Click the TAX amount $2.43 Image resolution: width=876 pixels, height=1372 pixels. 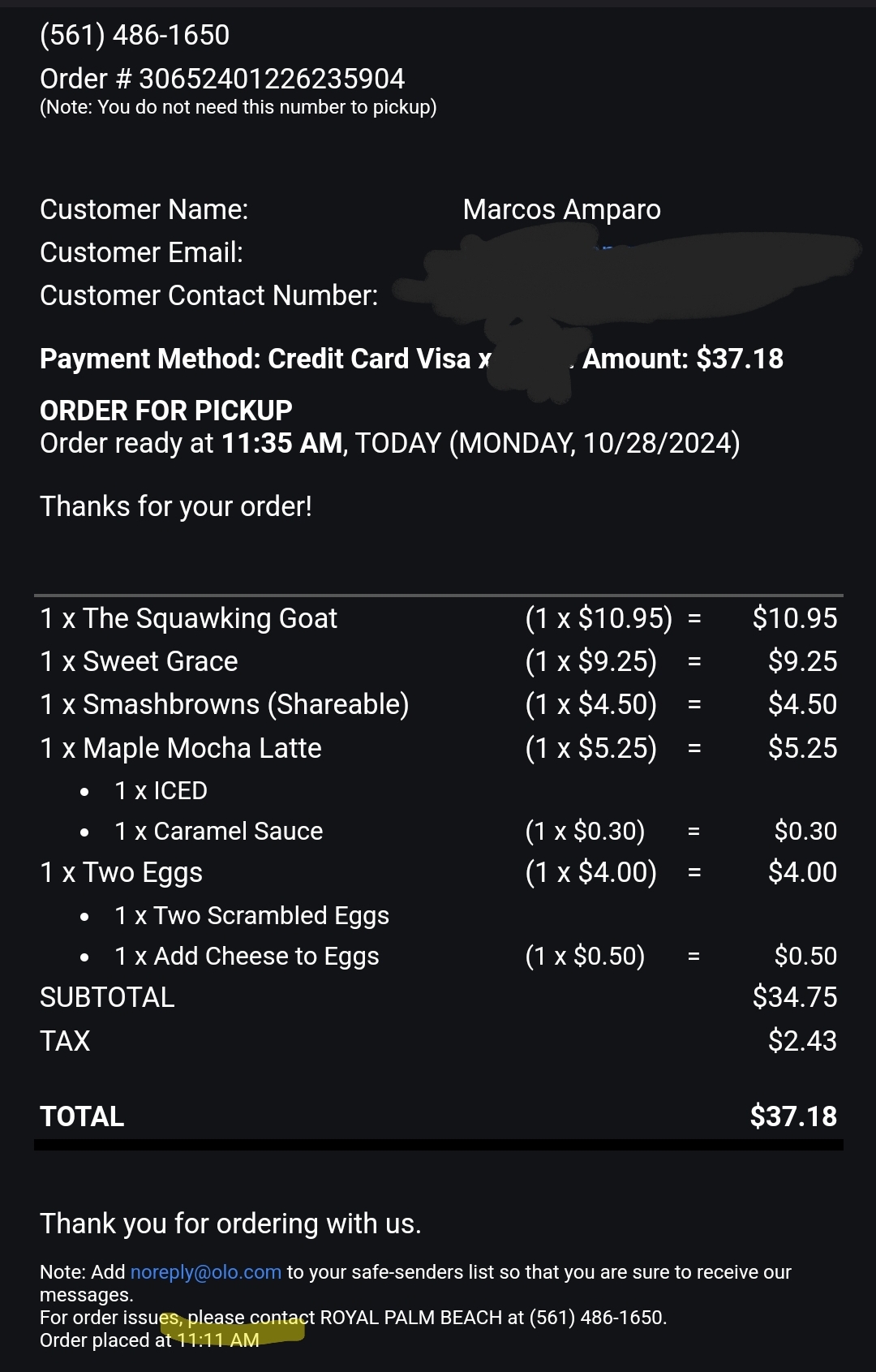coord(802,1041)
